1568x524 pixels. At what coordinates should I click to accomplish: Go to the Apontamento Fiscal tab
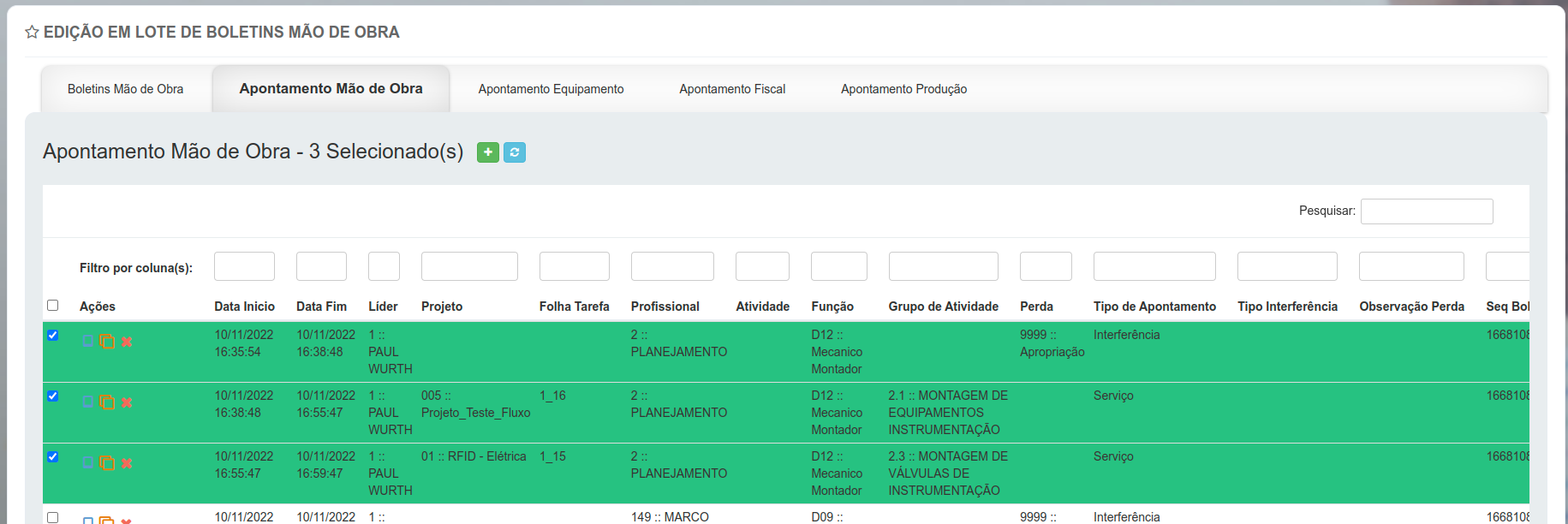732,89
